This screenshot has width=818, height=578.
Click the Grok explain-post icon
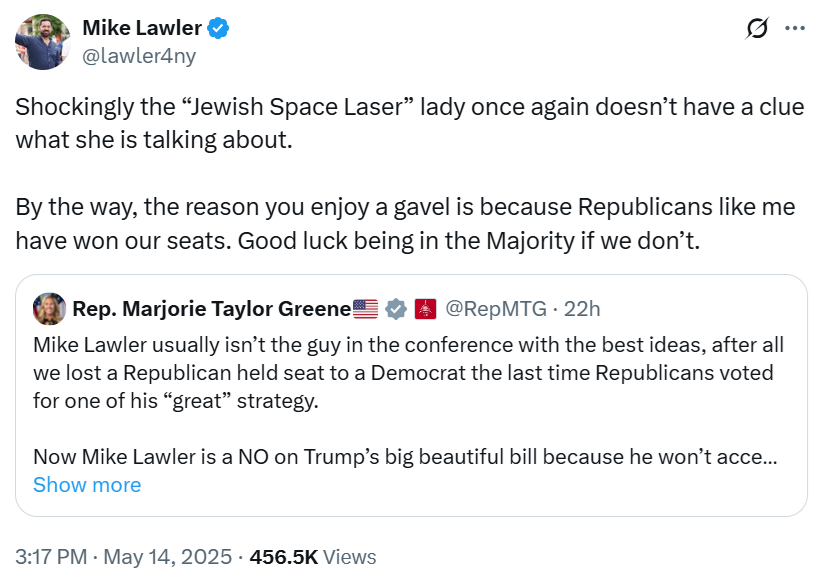[x=757, y=29]
